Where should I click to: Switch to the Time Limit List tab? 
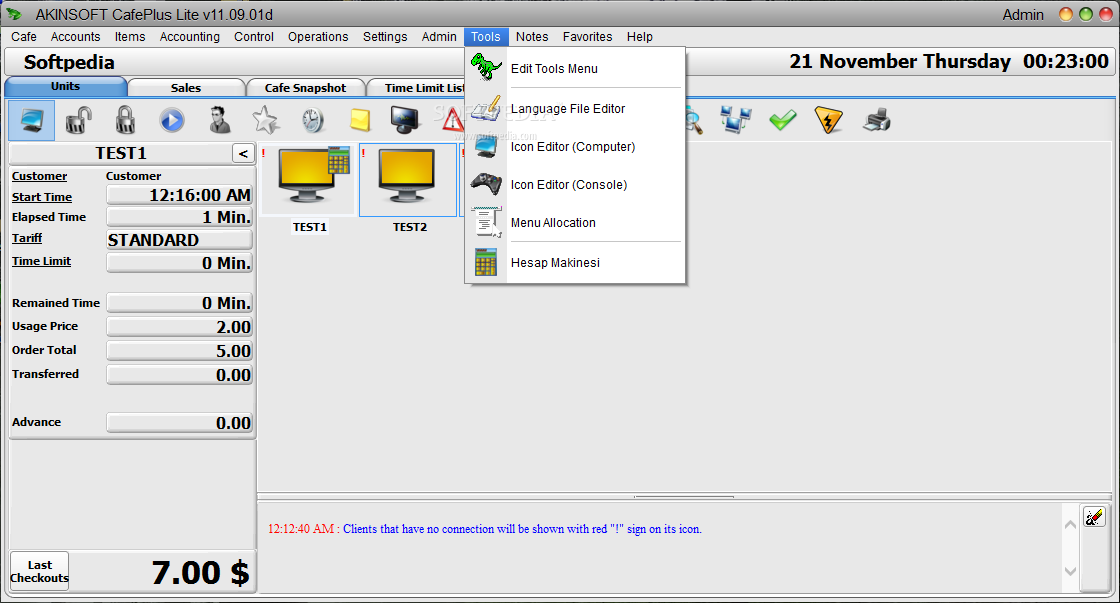(x=418, y=87)
